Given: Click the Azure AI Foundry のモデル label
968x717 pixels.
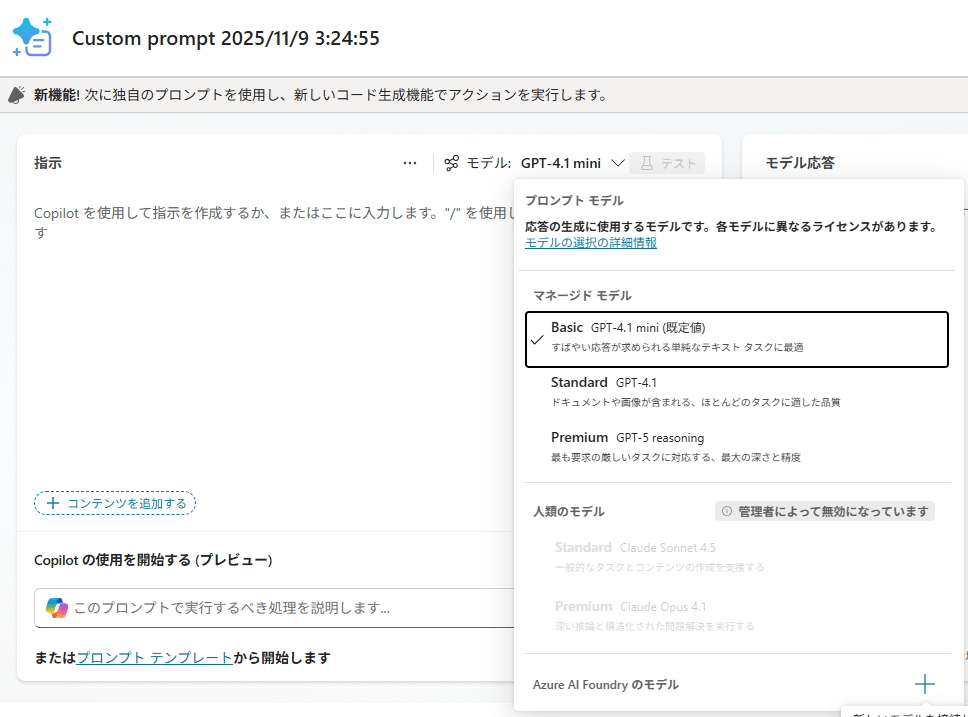Looking at the screenshot, I should point(606,684).
